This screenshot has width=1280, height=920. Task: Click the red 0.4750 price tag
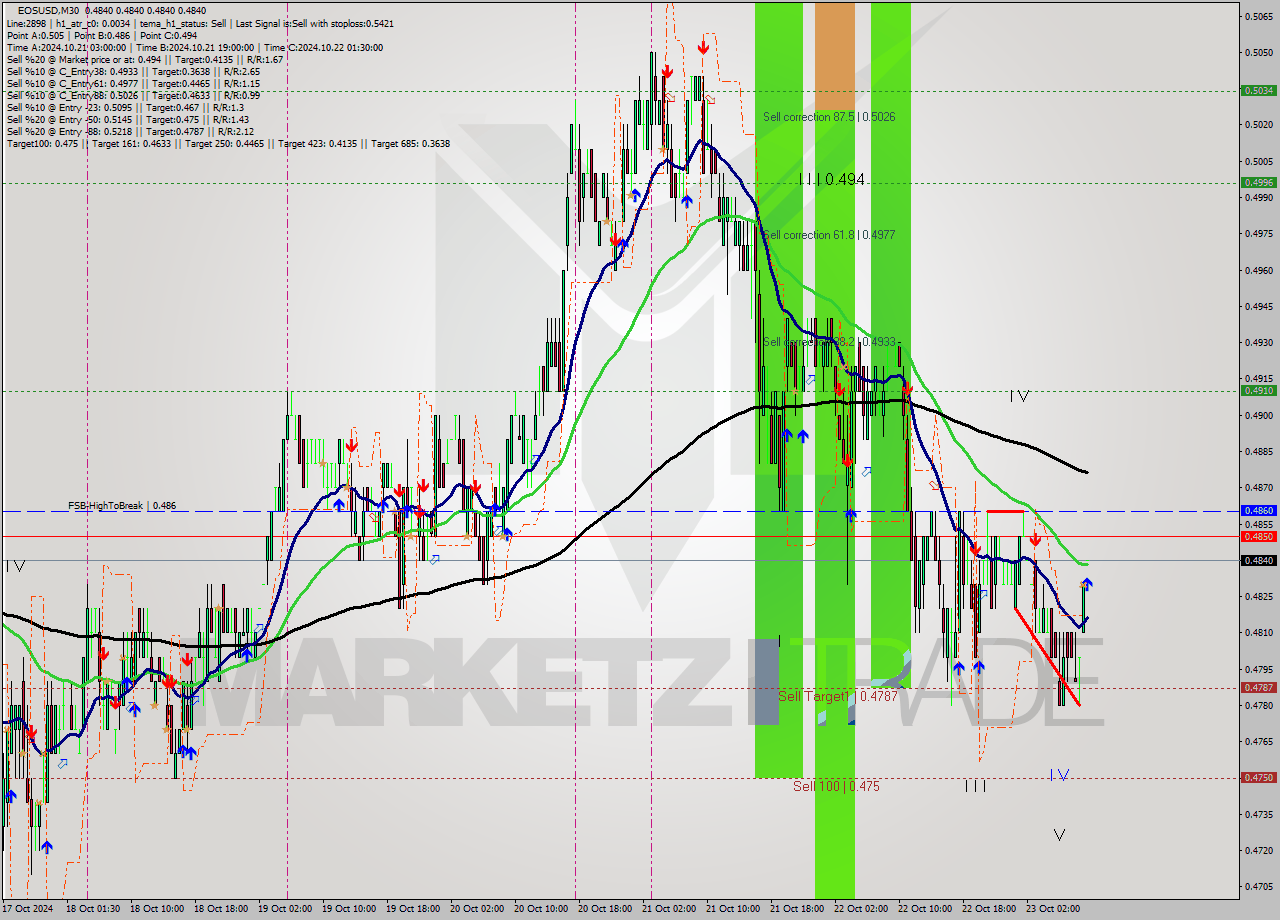pos(1258,777)
